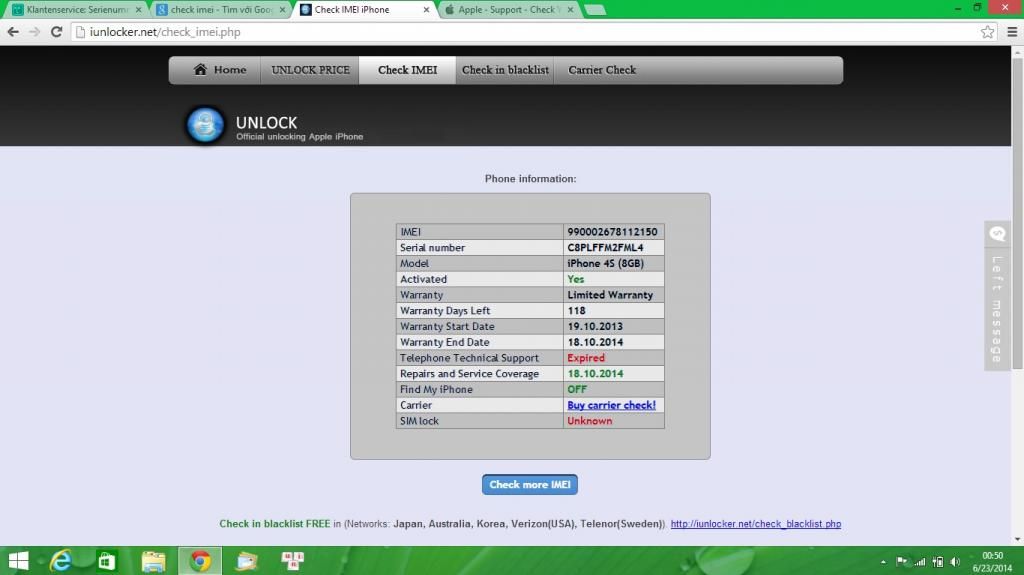Bookmark page with the star icon
The image size is (1024, 575).
tap(987, 32)
